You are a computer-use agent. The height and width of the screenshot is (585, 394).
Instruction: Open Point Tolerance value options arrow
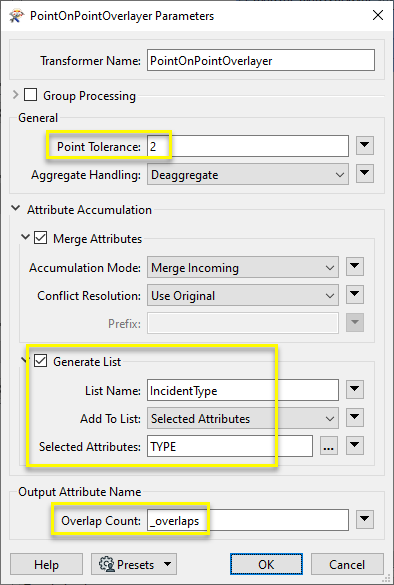point(365,146)
